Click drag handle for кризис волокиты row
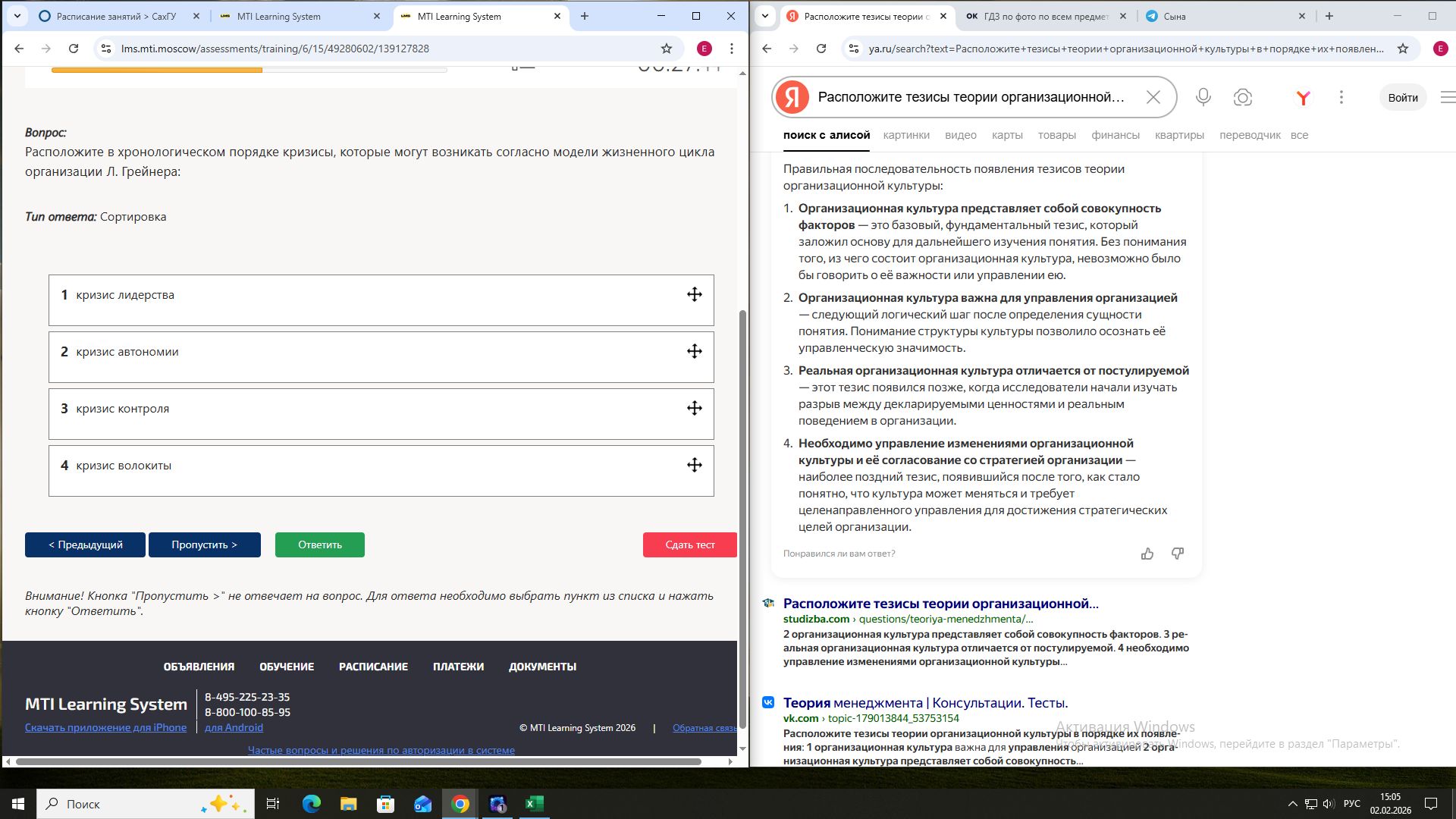1456x819 pixels. coord(694,465)
